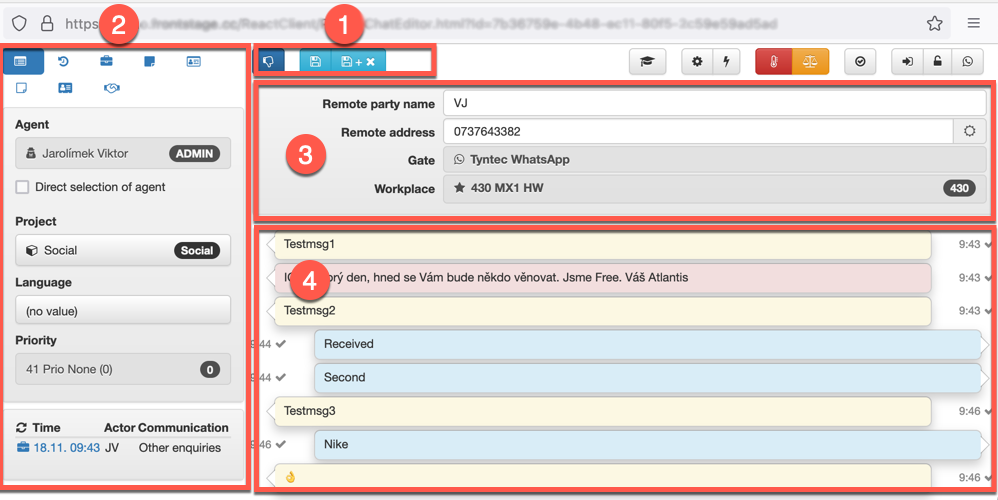
Task: Click the Remote address input field
Action: (x=698, y=132)
